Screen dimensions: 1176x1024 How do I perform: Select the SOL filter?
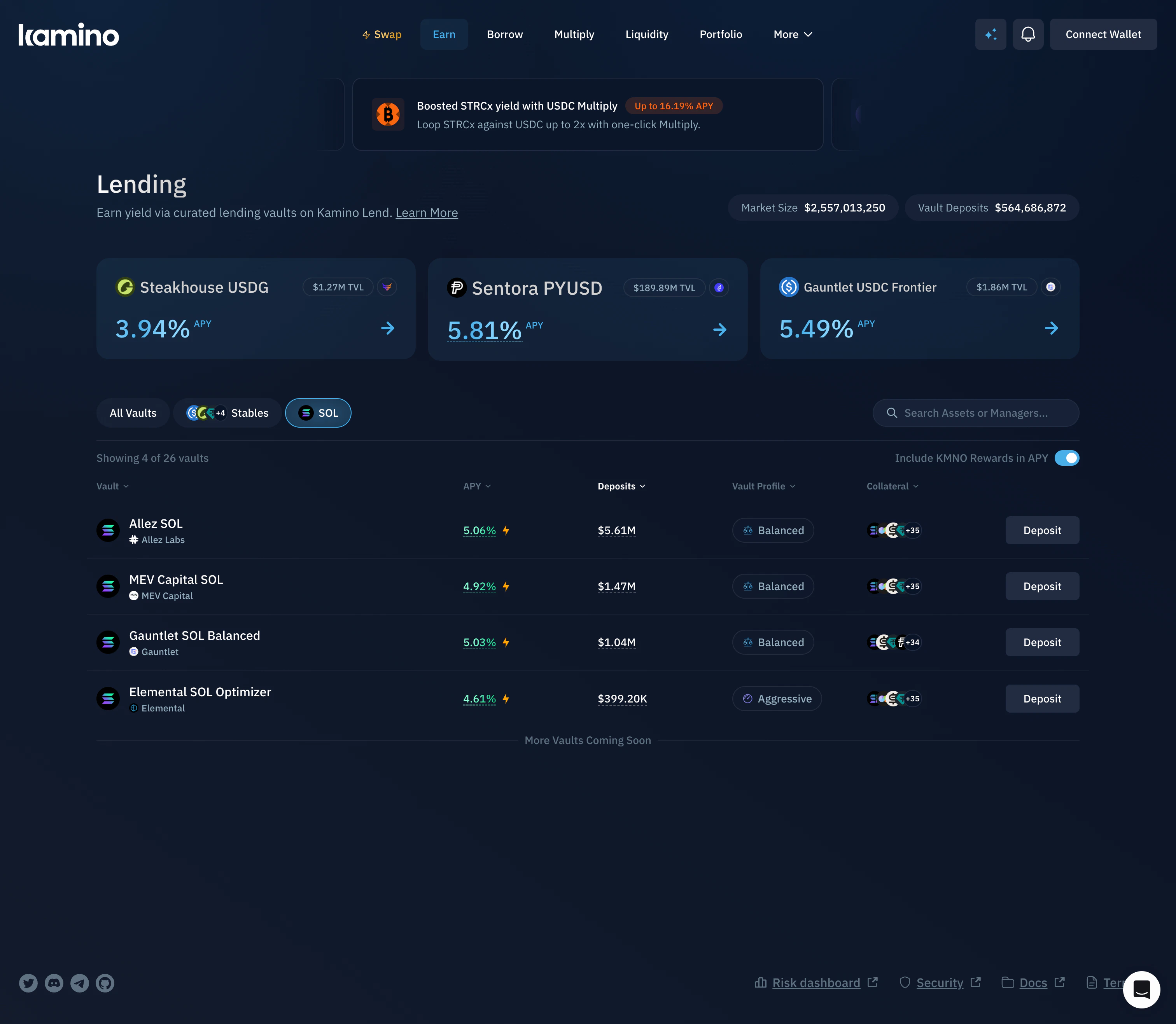point(318,412)
